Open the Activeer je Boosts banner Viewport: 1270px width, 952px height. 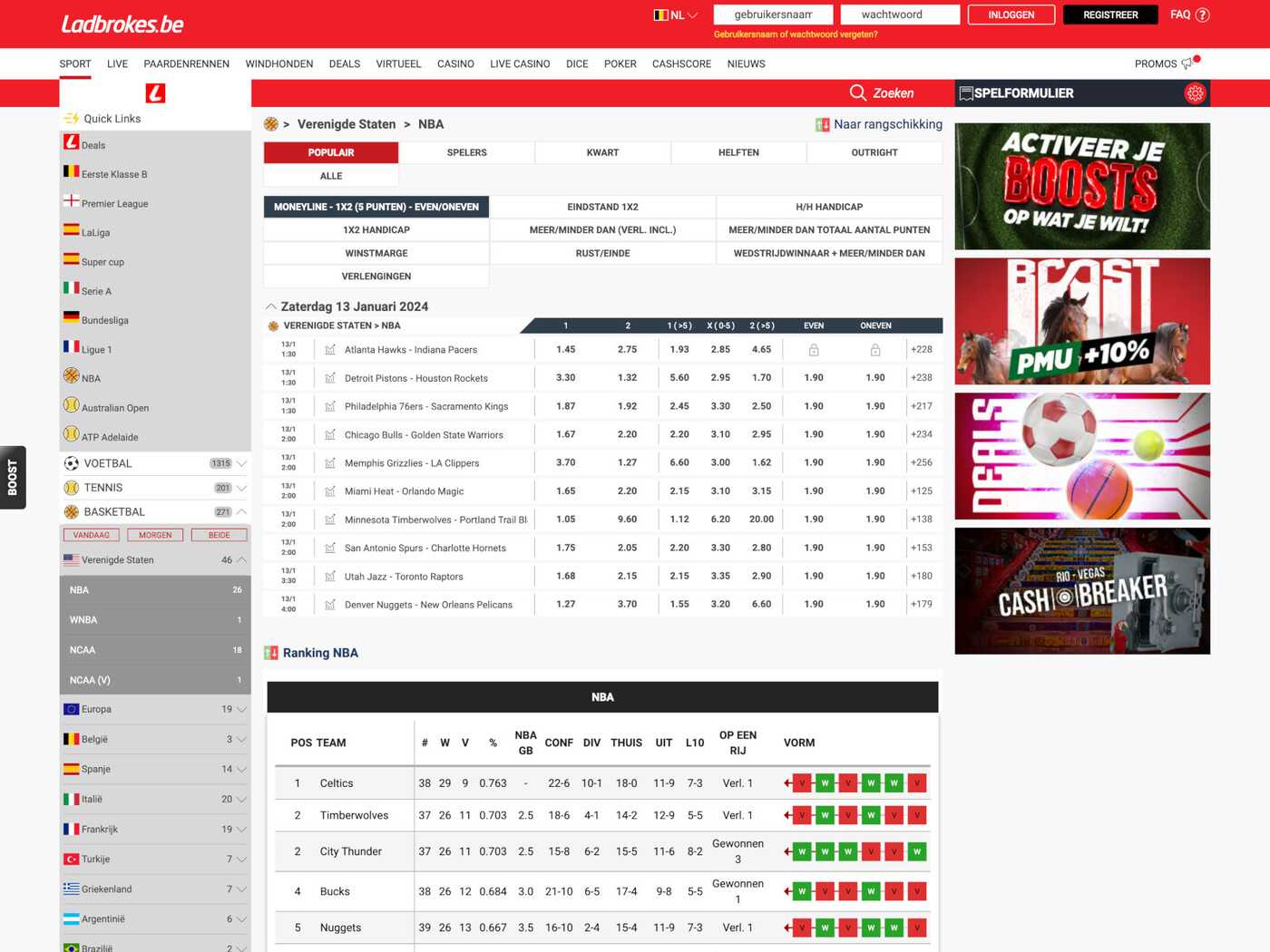click(1082, 187)
